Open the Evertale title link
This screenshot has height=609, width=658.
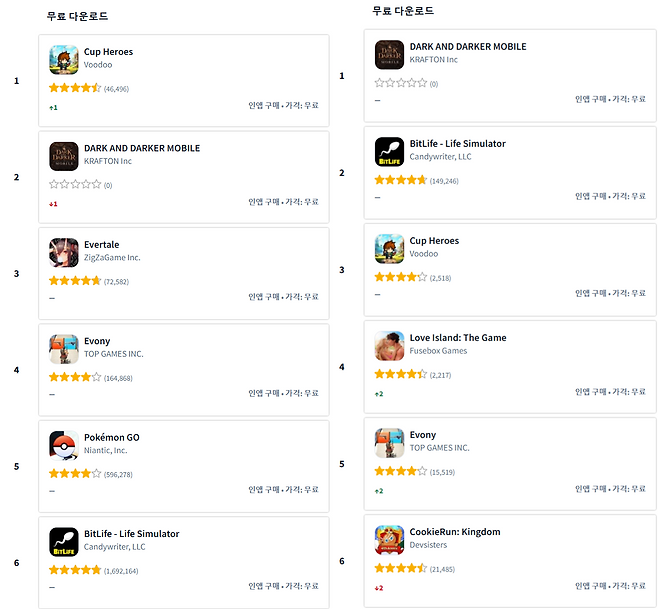click(101, 245)
